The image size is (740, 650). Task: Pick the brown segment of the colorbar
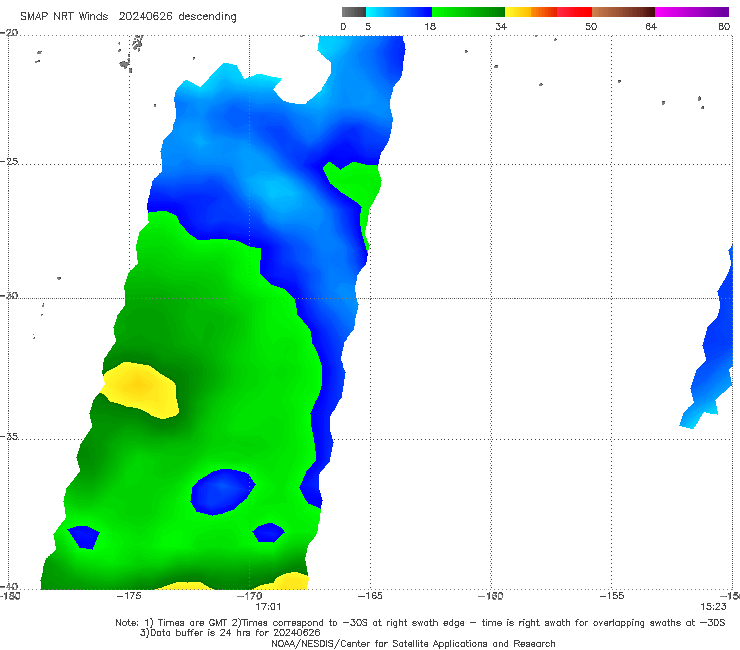(623, 12)
